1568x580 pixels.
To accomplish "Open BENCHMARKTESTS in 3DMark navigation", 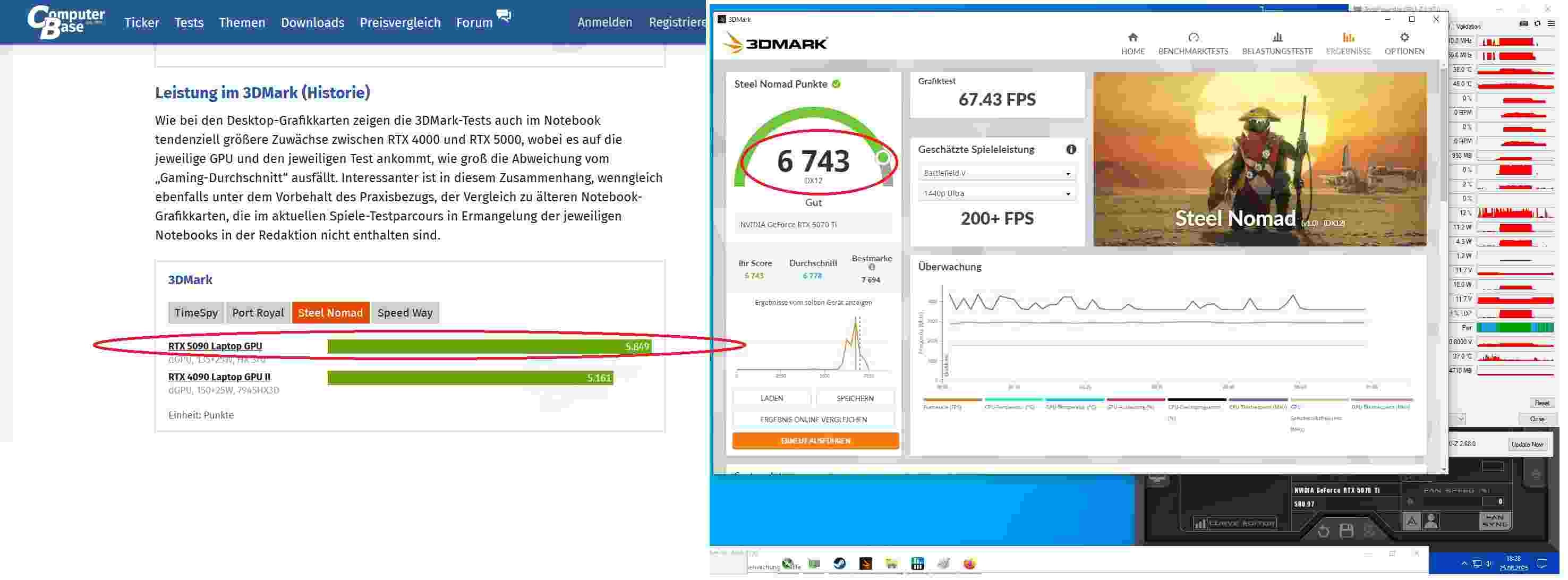I will [x=1192, y=44].
